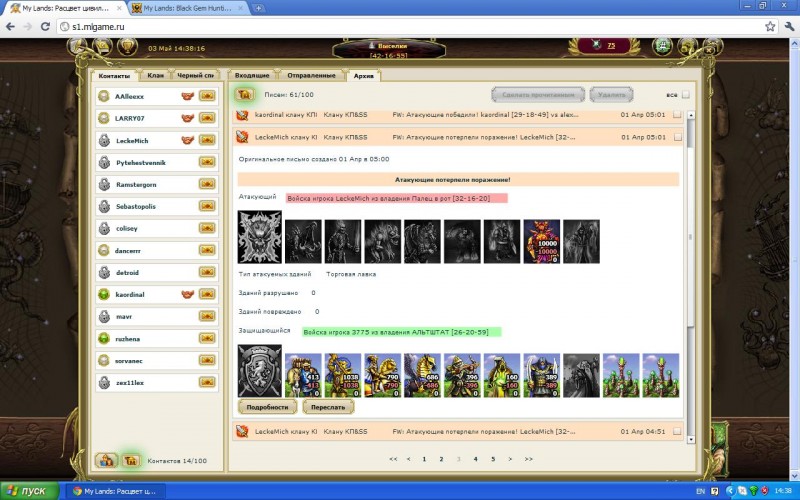Click the Удалить button

tap(611, 94)
